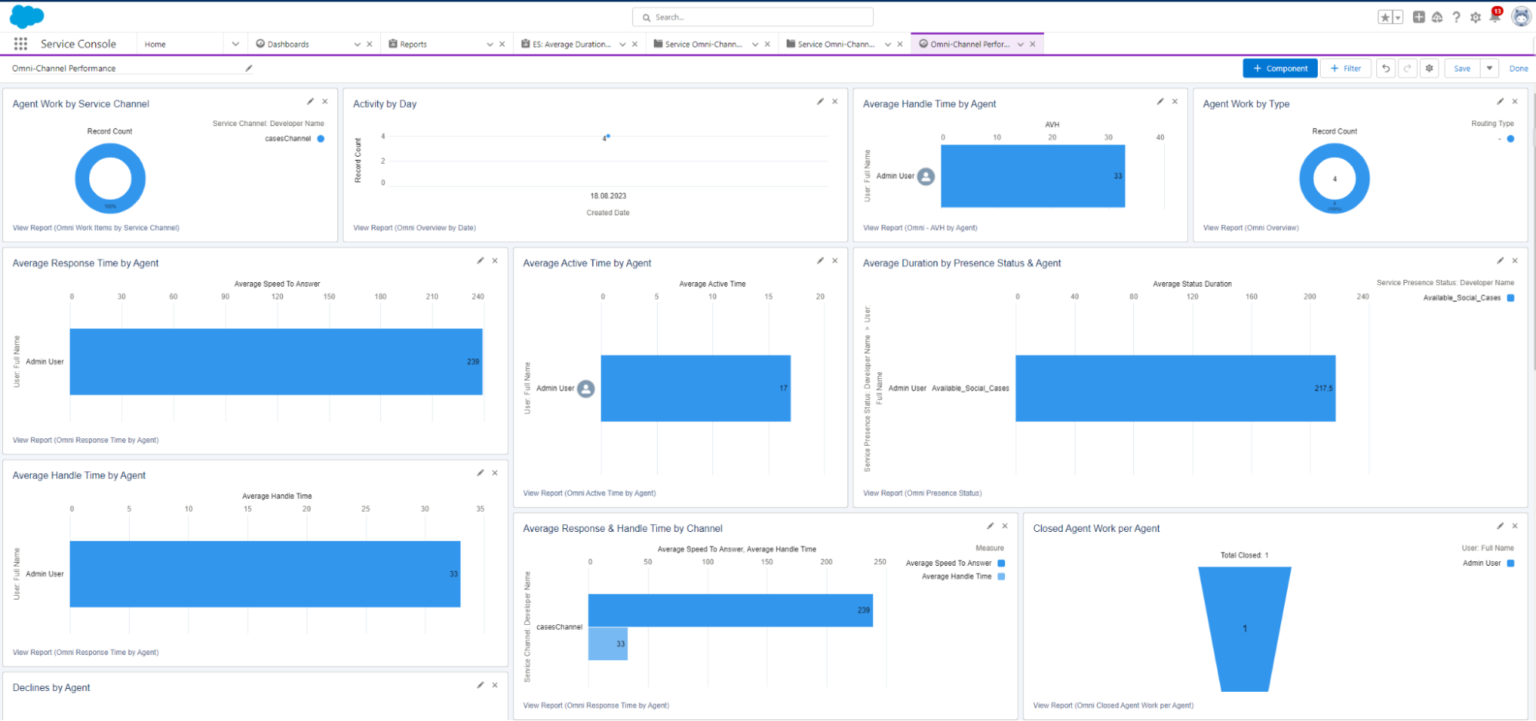Click the favorite star icon
This screenshot has width=1536, height=721.
(1384, 17)
